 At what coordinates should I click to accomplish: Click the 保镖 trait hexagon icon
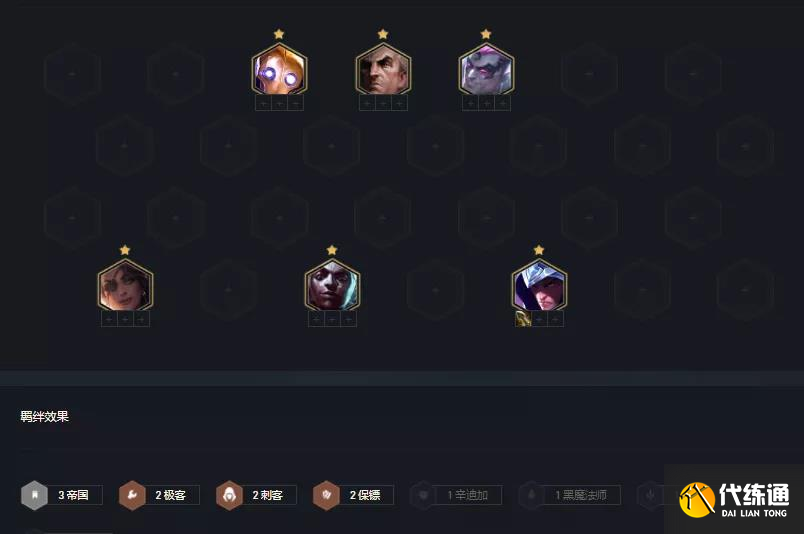[326, 495]
